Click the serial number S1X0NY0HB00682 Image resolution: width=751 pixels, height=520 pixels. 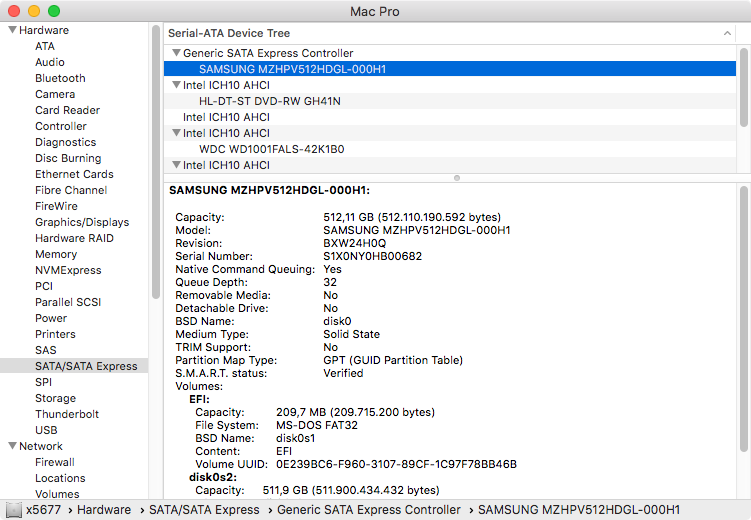pyautogui.click(x=372, y=256)
